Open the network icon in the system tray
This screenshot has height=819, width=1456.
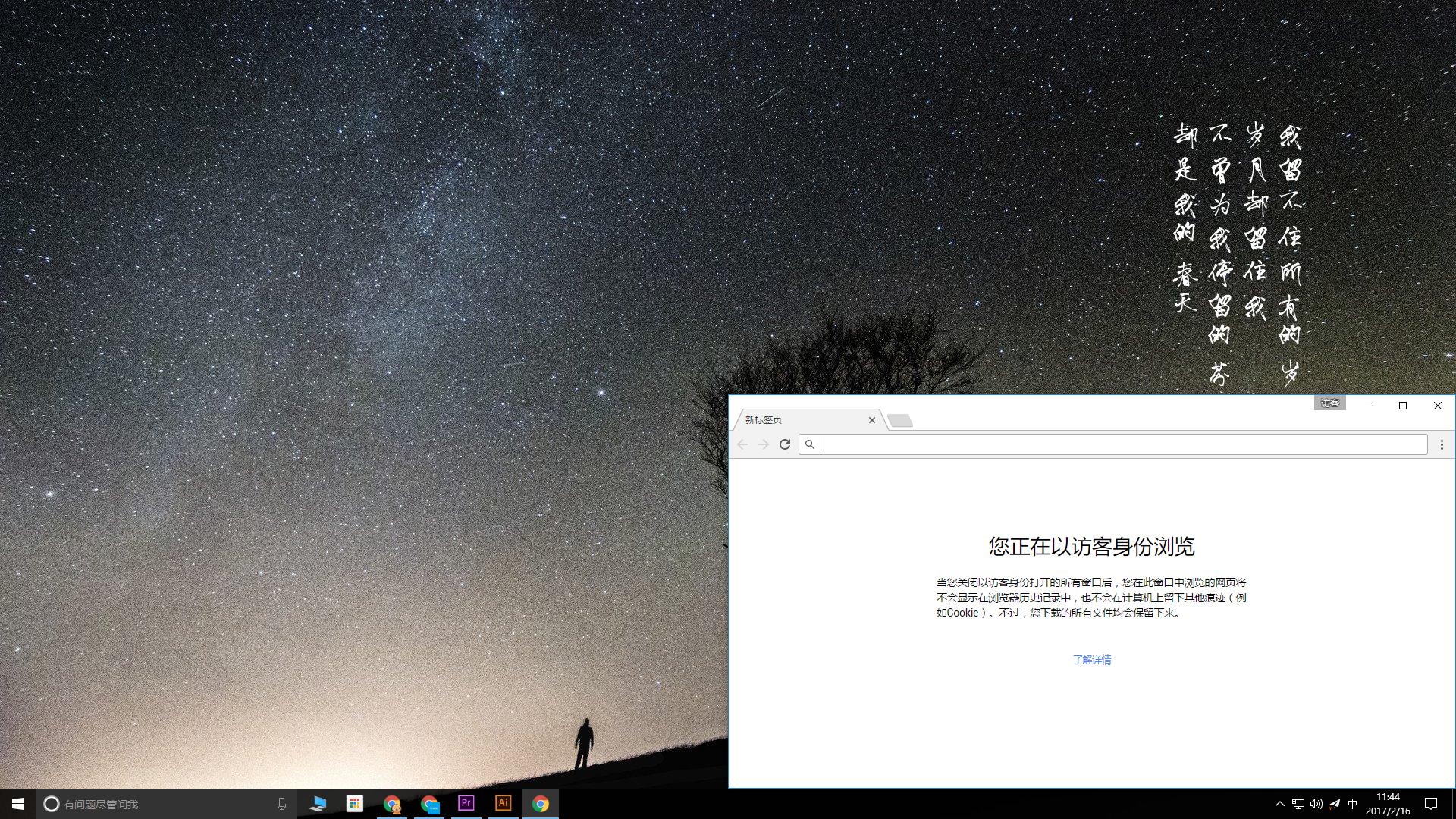[x=1298, y=804]
